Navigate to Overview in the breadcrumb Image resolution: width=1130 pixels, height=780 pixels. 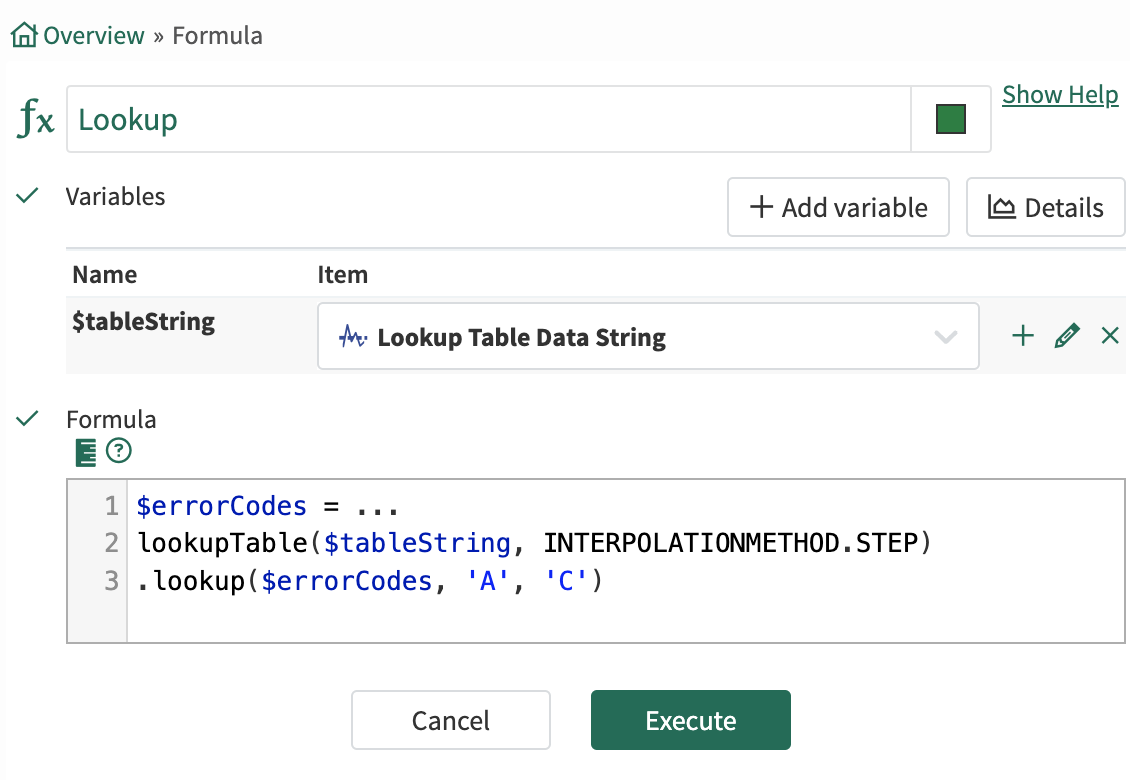coord(94,36)
